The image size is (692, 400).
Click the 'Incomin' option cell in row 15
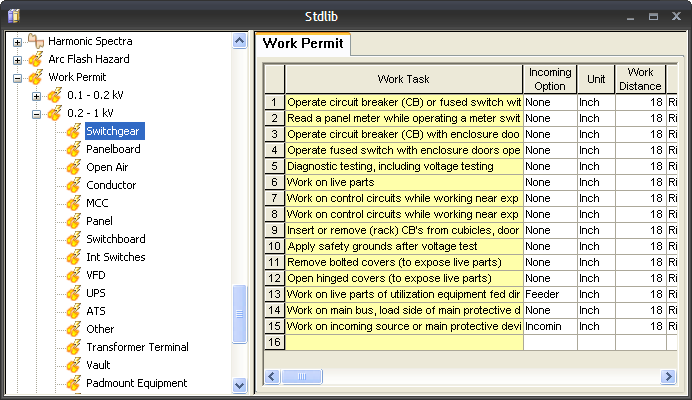point(550,326)
